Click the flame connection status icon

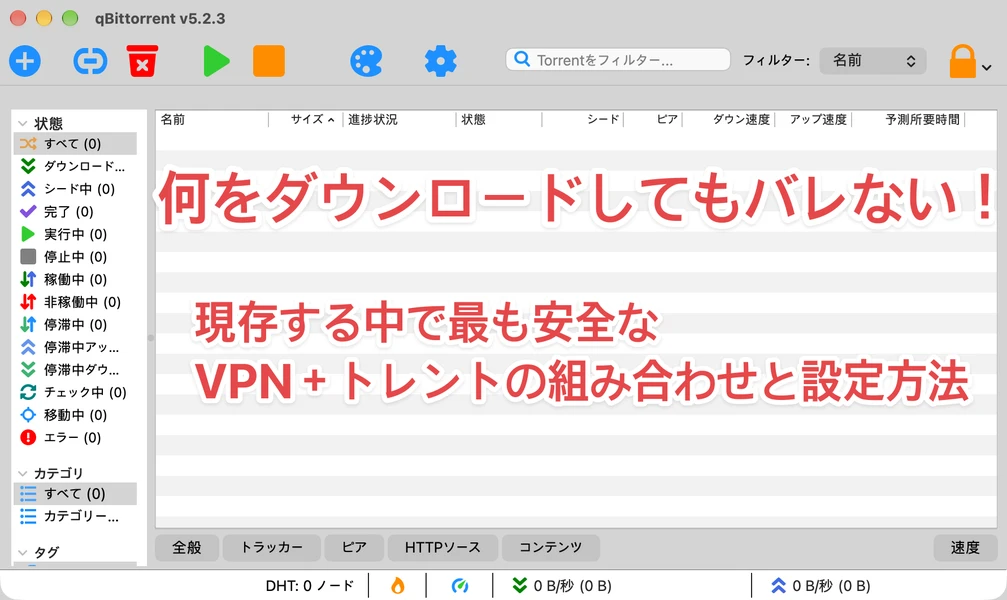(x=398, y=585)
